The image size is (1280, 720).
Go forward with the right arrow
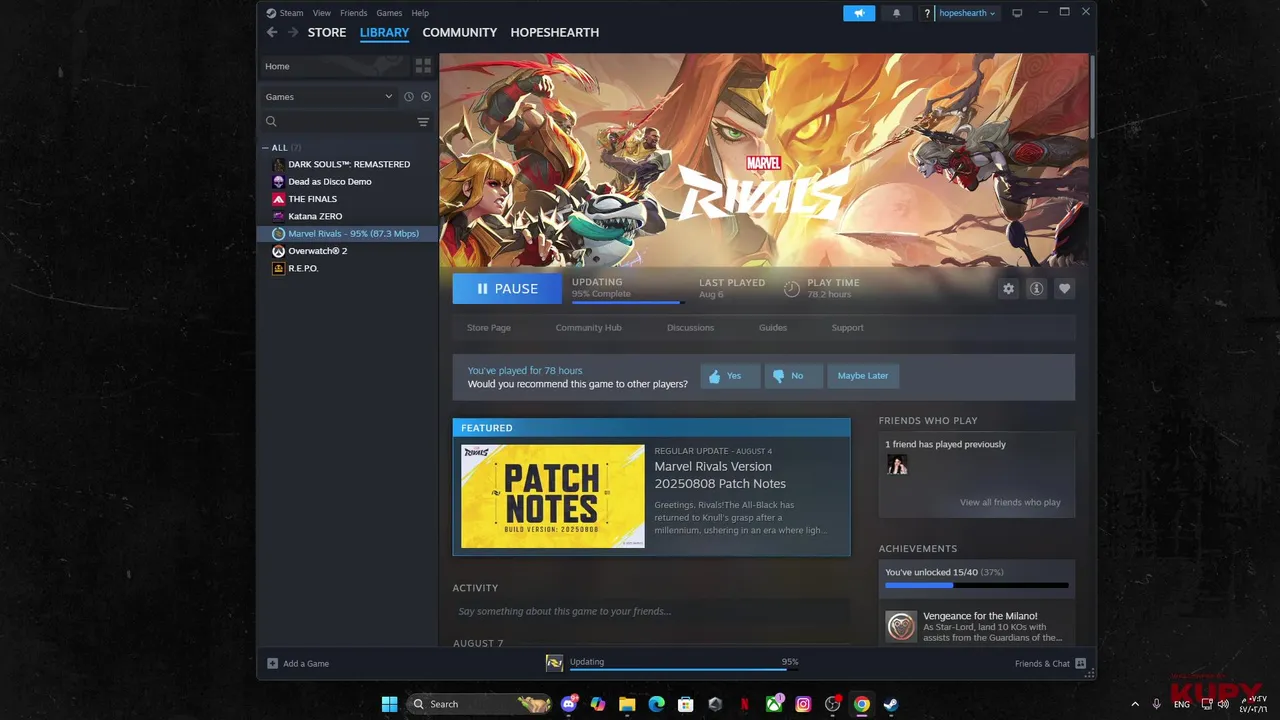click(x=293, y=32)
